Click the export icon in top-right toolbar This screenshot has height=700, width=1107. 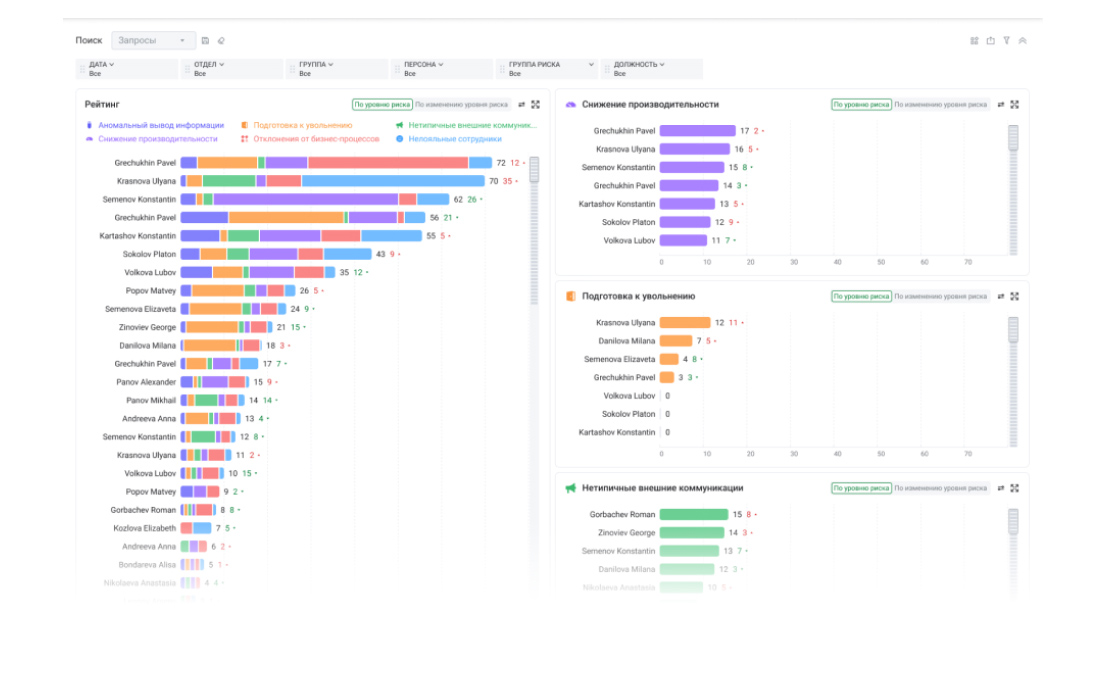(x=990, y=41)
